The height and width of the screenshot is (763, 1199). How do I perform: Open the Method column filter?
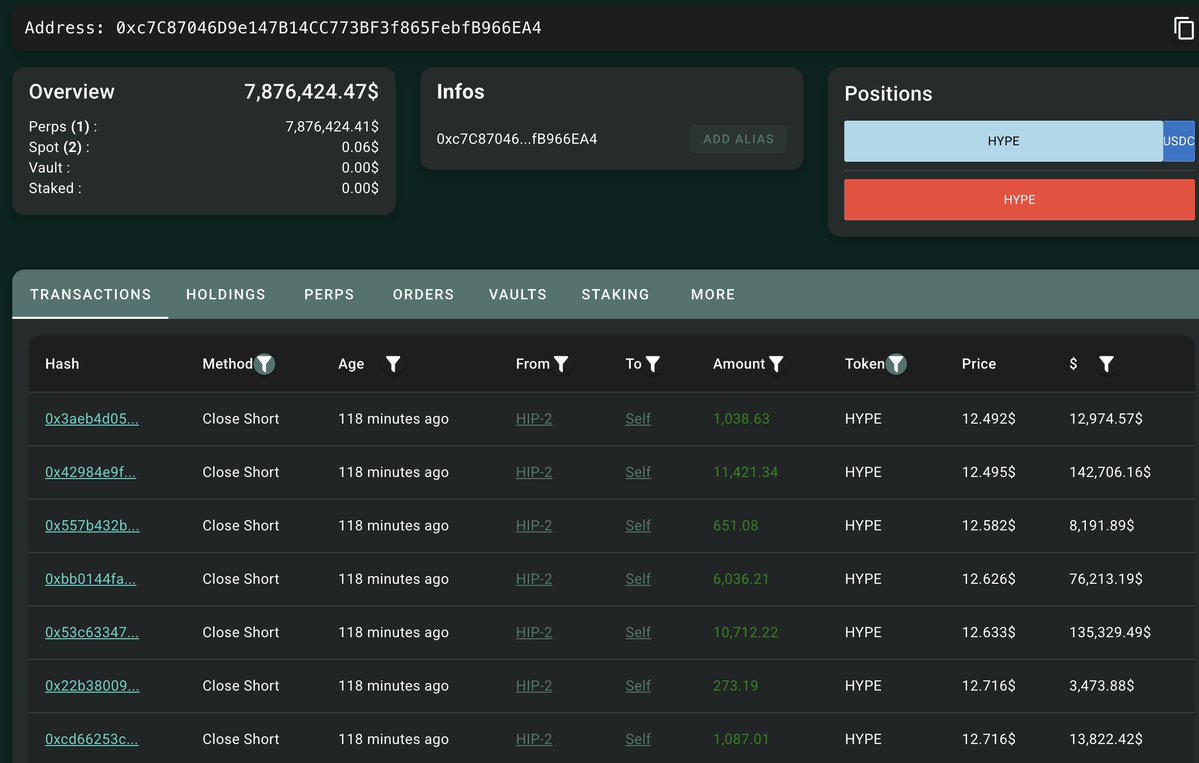click(x=265, y=364)
